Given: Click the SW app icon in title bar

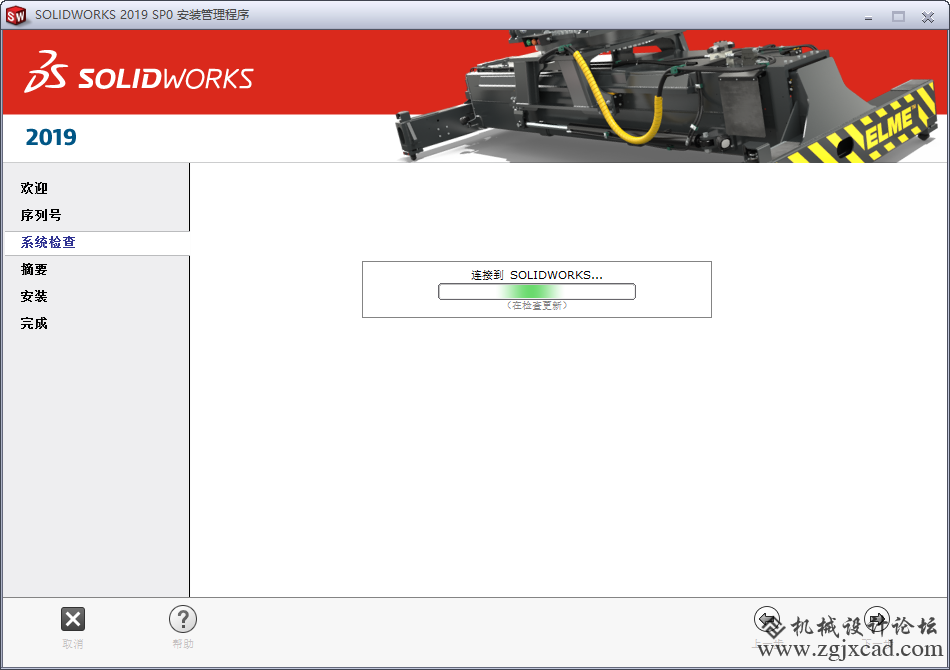Looking at the screenshot, I should (16, 15).
